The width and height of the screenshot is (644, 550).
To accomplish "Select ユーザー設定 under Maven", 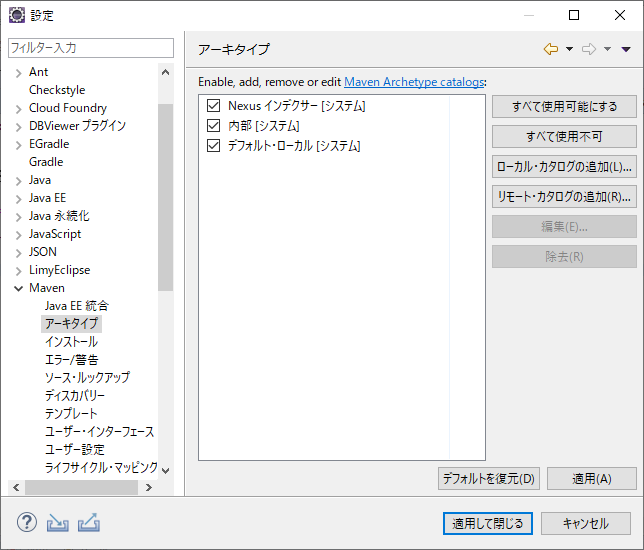I will pyautogui.click(x=75, y=449).
